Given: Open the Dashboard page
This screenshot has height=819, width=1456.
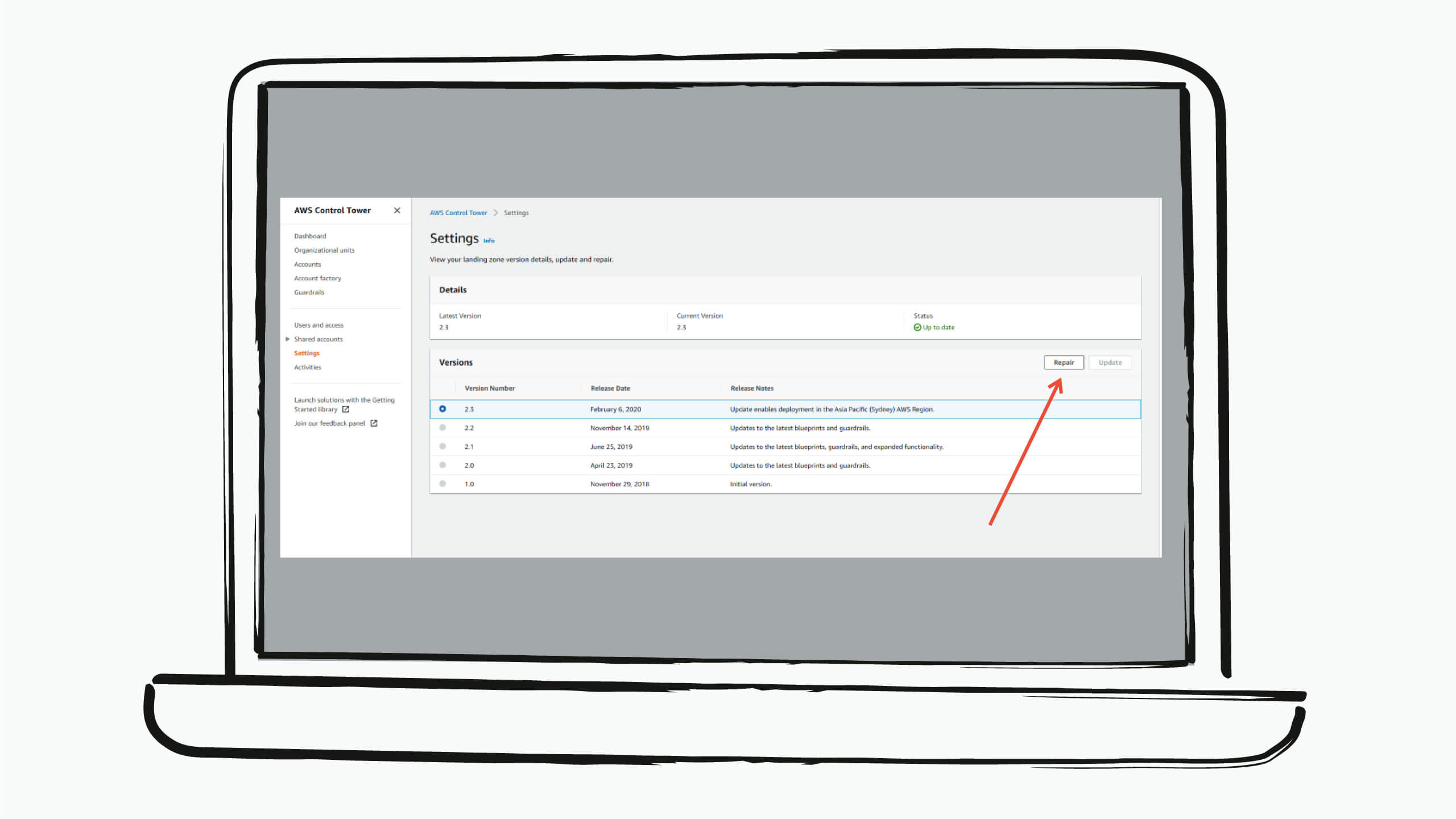Looking at the screenshot, I should coord(309,235).
